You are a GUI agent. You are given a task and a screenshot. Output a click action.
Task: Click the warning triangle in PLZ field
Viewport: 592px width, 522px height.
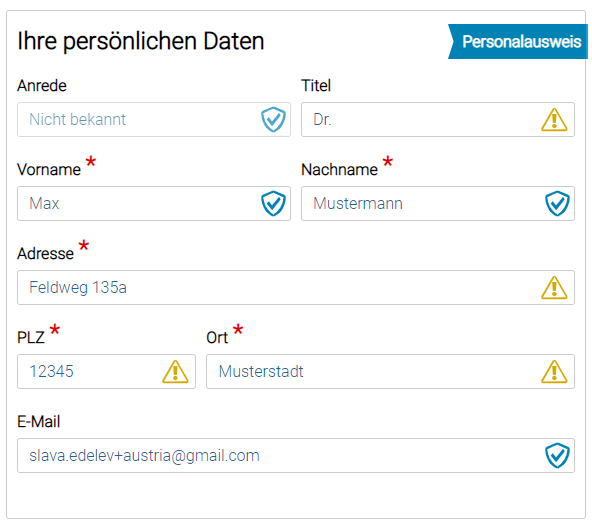click(175, 371)
